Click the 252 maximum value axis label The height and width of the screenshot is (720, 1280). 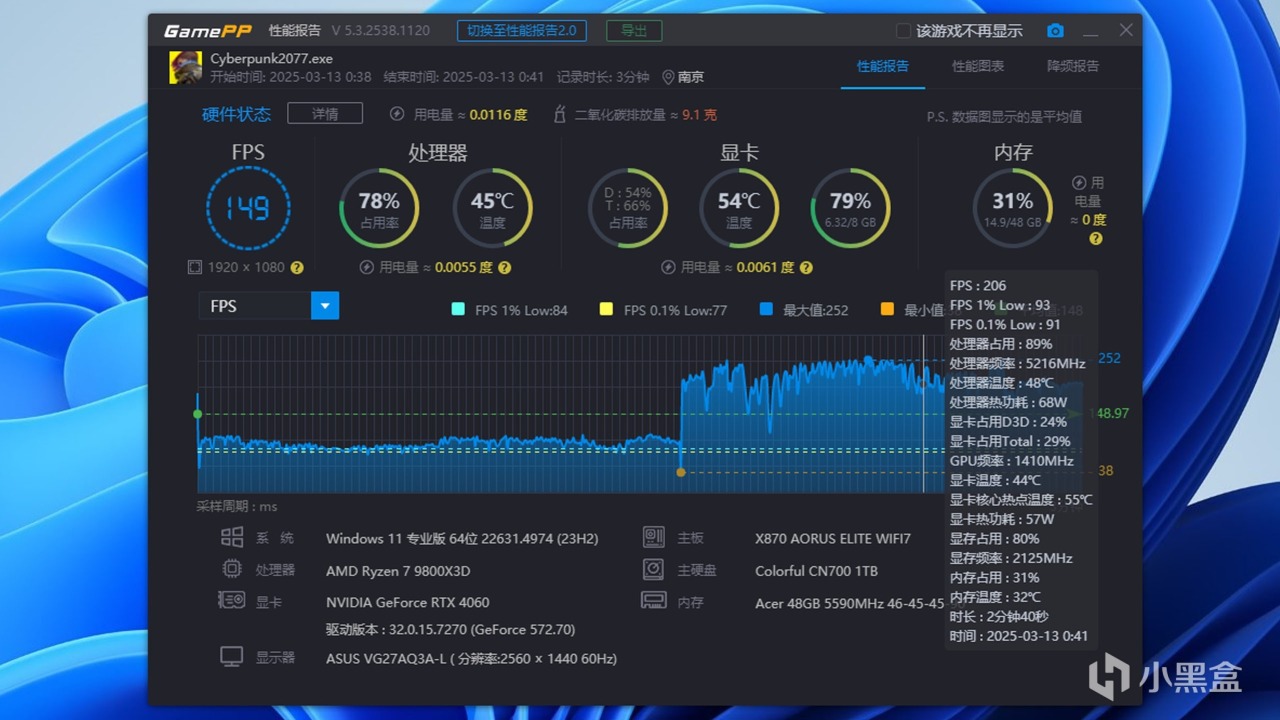[x=1109, y=358]
